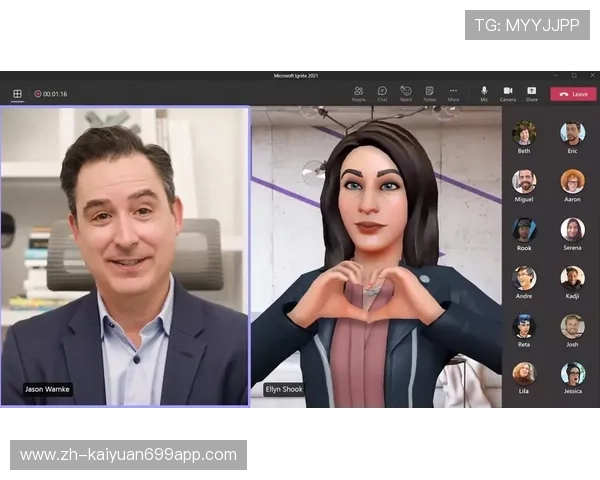Open the People panel
Image resolution: width=600 pixels, height=480 pixels.
tap(359, 94)
